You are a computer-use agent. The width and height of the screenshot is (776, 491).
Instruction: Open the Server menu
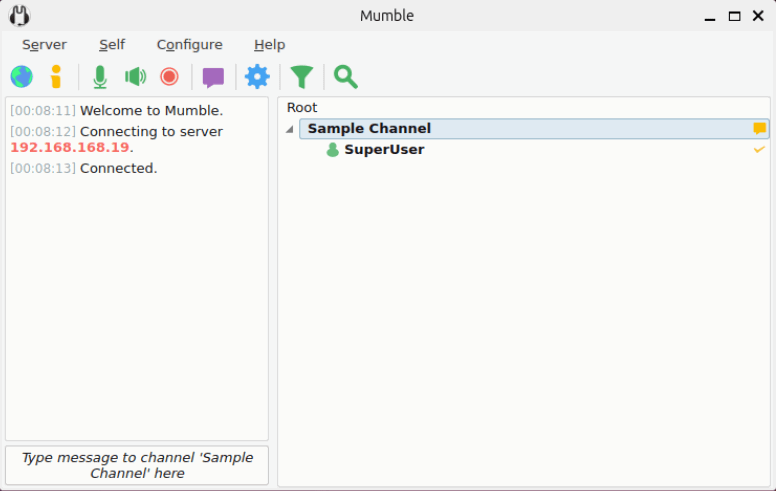(x=44, y=45)
